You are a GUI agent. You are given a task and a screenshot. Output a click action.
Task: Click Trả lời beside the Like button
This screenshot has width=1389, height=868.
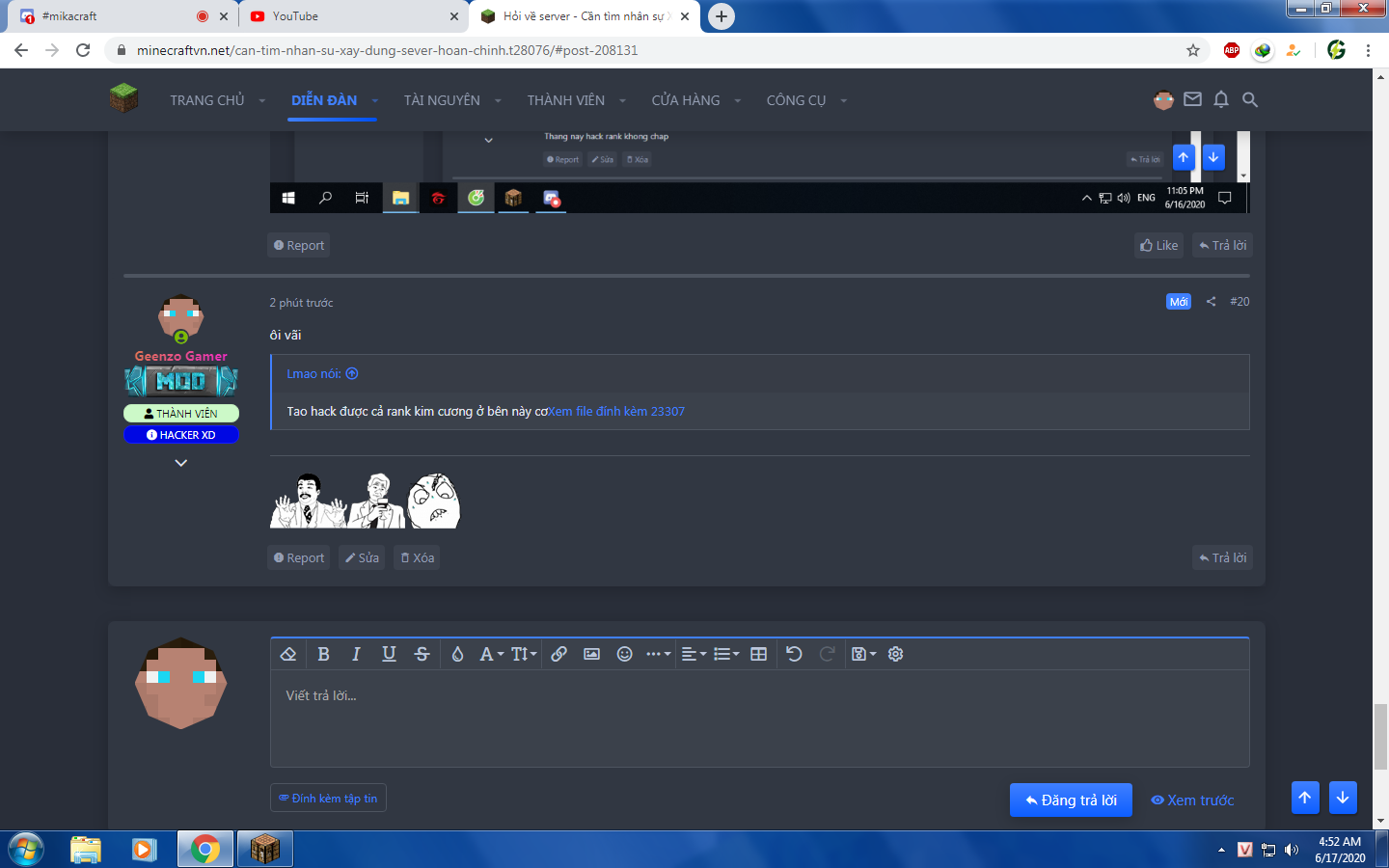(x=1222, y=245)
